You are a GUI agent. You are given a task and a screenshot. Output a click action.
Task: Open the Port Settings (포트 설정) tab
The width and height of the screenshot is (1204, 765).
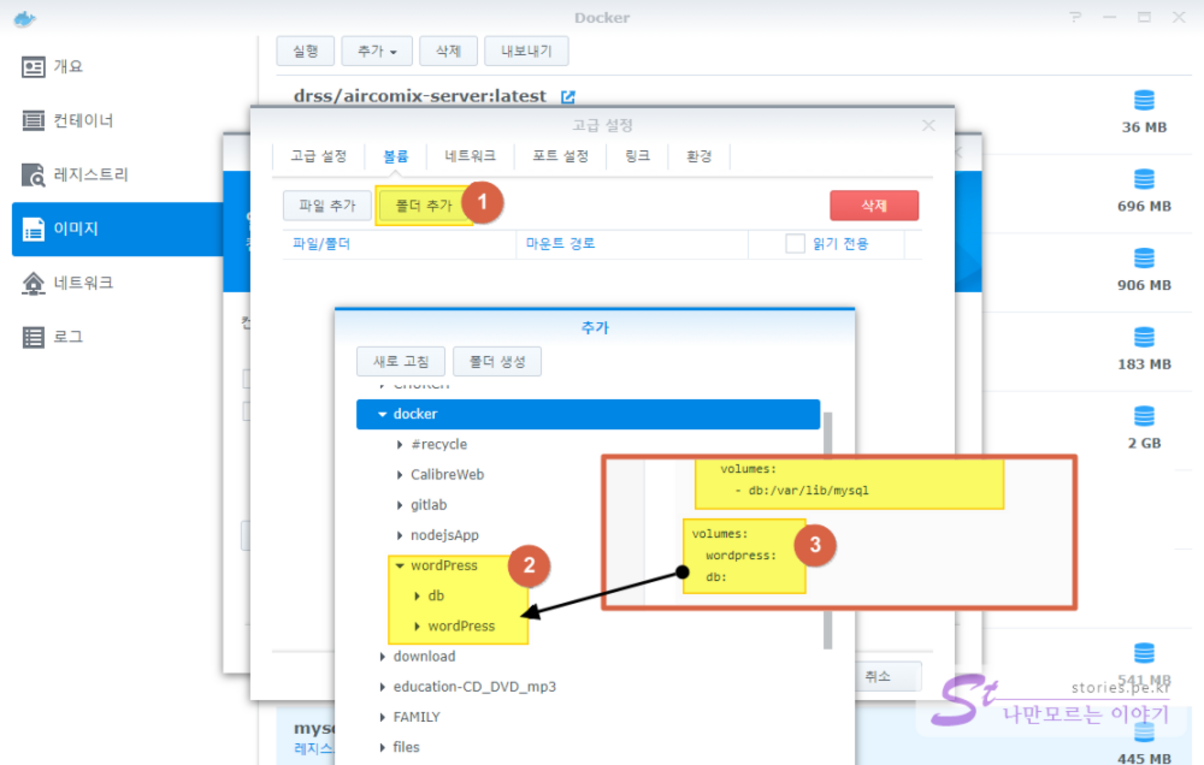[x=560, y=156]
